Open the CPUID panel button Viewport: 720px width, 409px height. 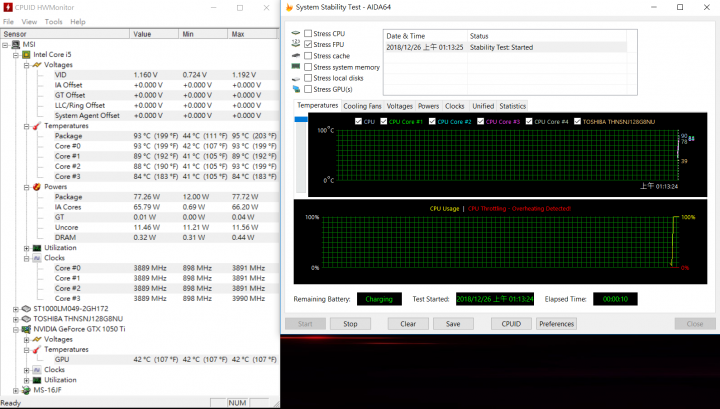coord(511,324)
